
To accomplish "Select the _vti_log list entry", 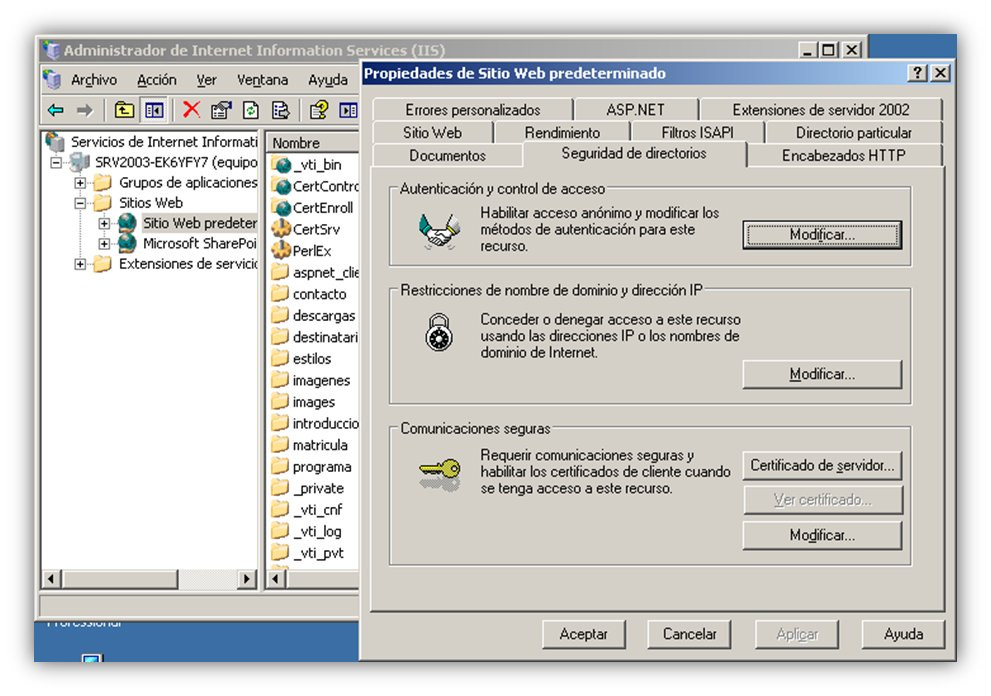I will (x=317, y=531).
